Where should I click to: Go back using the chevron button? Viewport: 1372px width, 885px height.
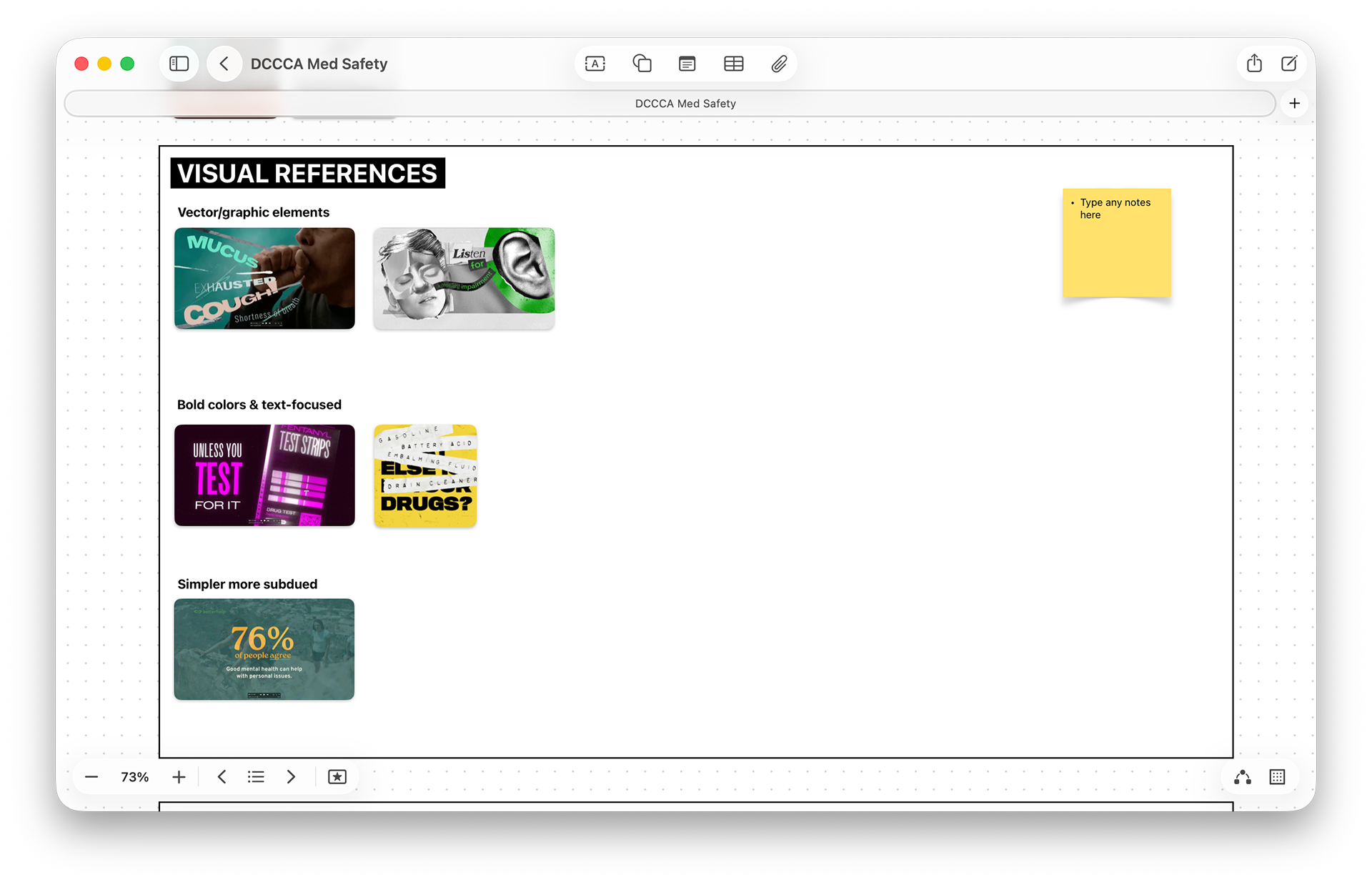click(224, 64)
